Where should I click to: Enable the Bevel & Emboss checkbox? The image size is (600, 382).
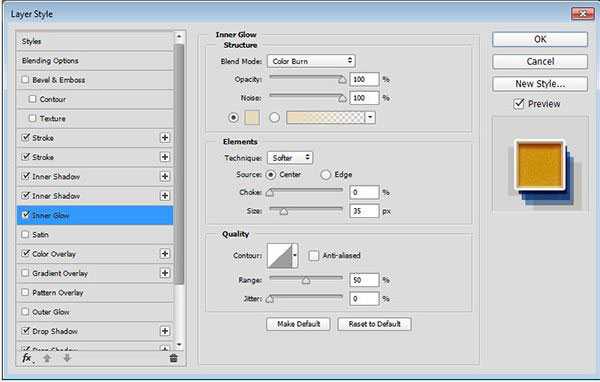pos(25,80)
